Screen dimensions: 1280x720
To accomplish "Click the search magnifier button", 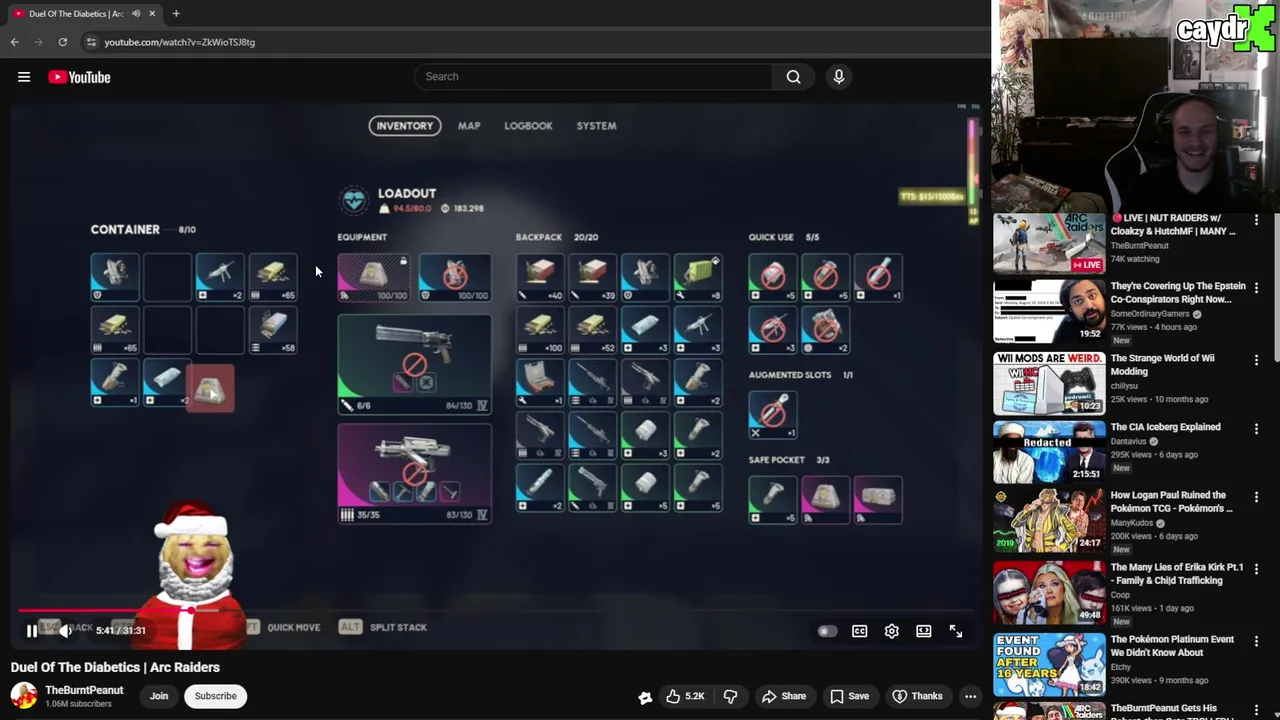I will 793,77.
